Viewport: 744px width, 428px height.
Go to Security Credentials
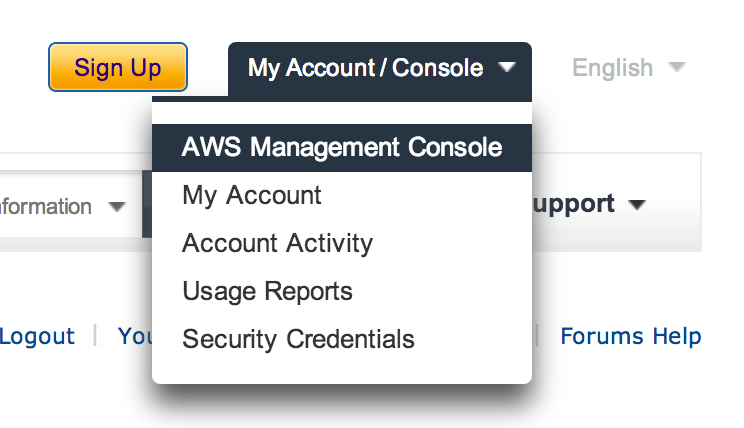click(298, 339)
